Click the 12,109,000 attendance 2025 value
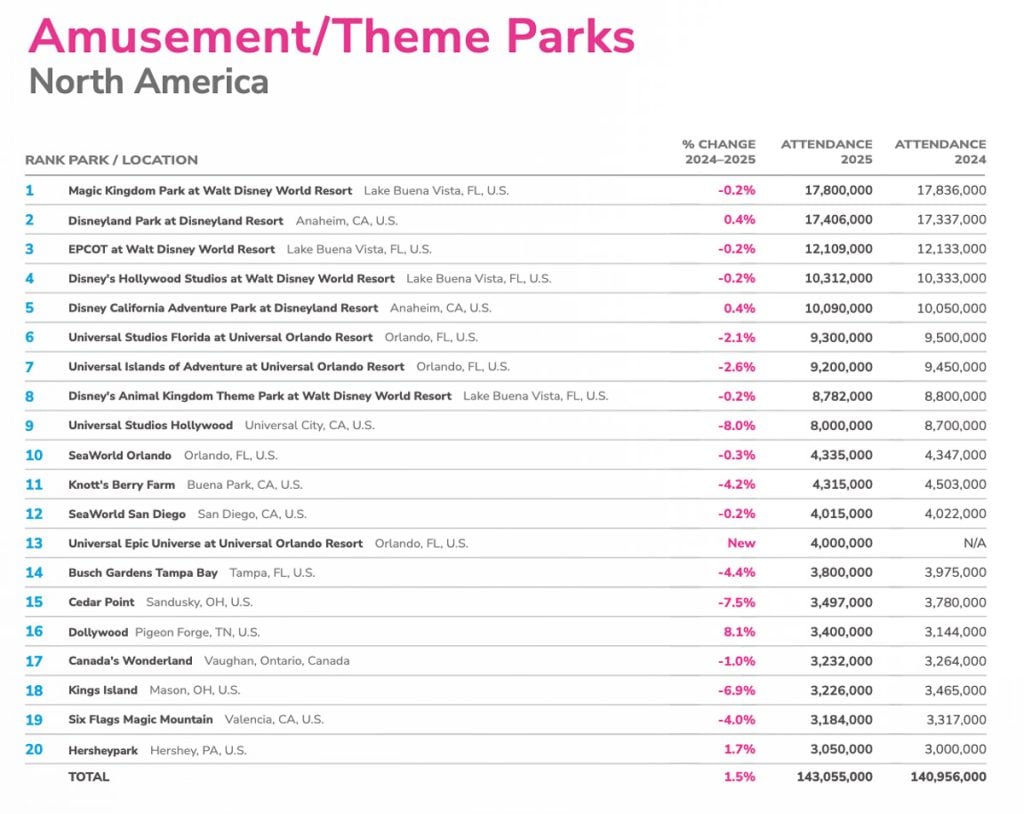Screen dimensions: 1024x814 (x=839, y=250)
